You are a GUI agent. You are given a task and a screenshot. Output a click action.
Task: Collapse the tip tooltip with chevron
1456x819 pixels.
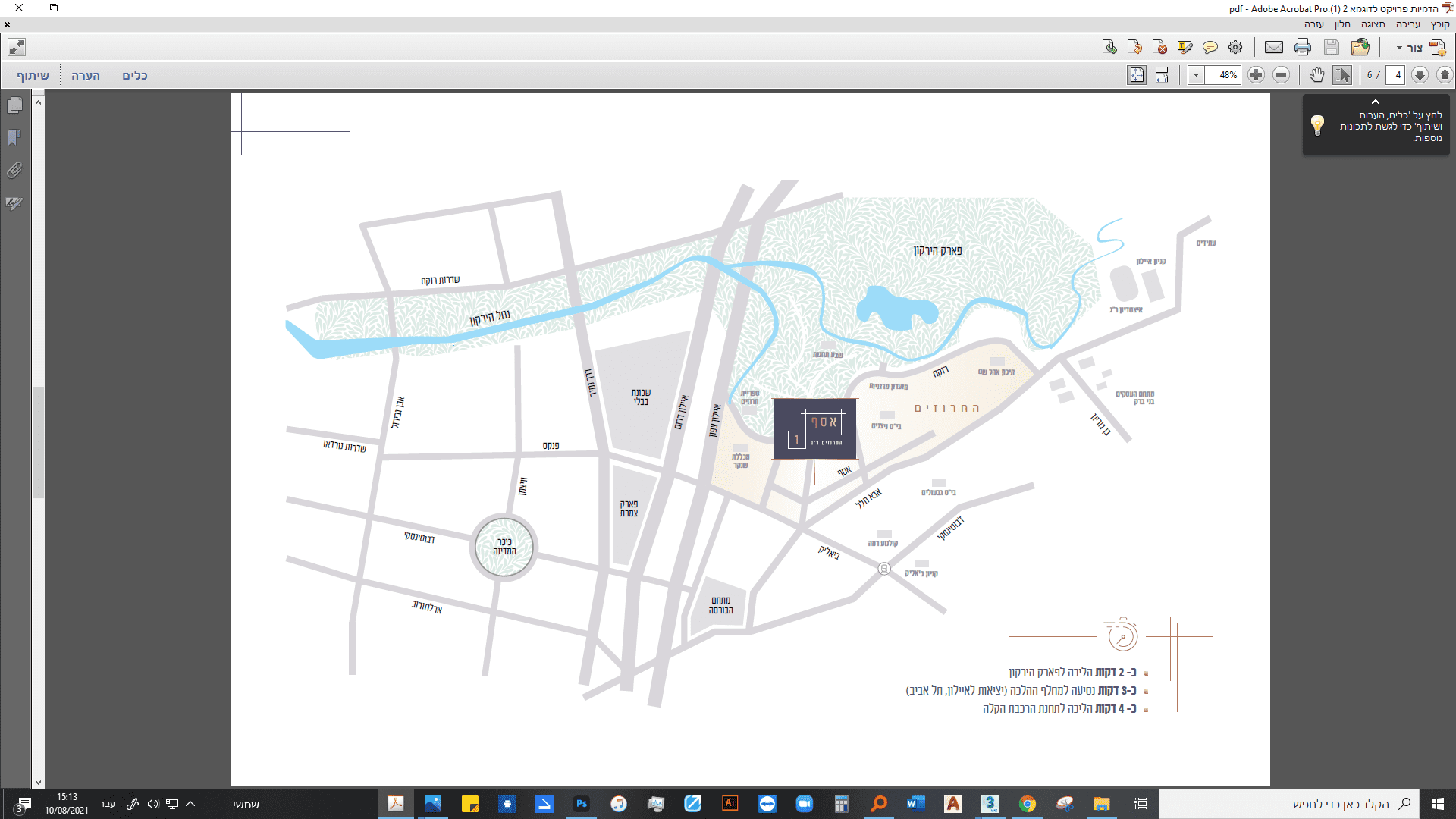click(1376, 102)
